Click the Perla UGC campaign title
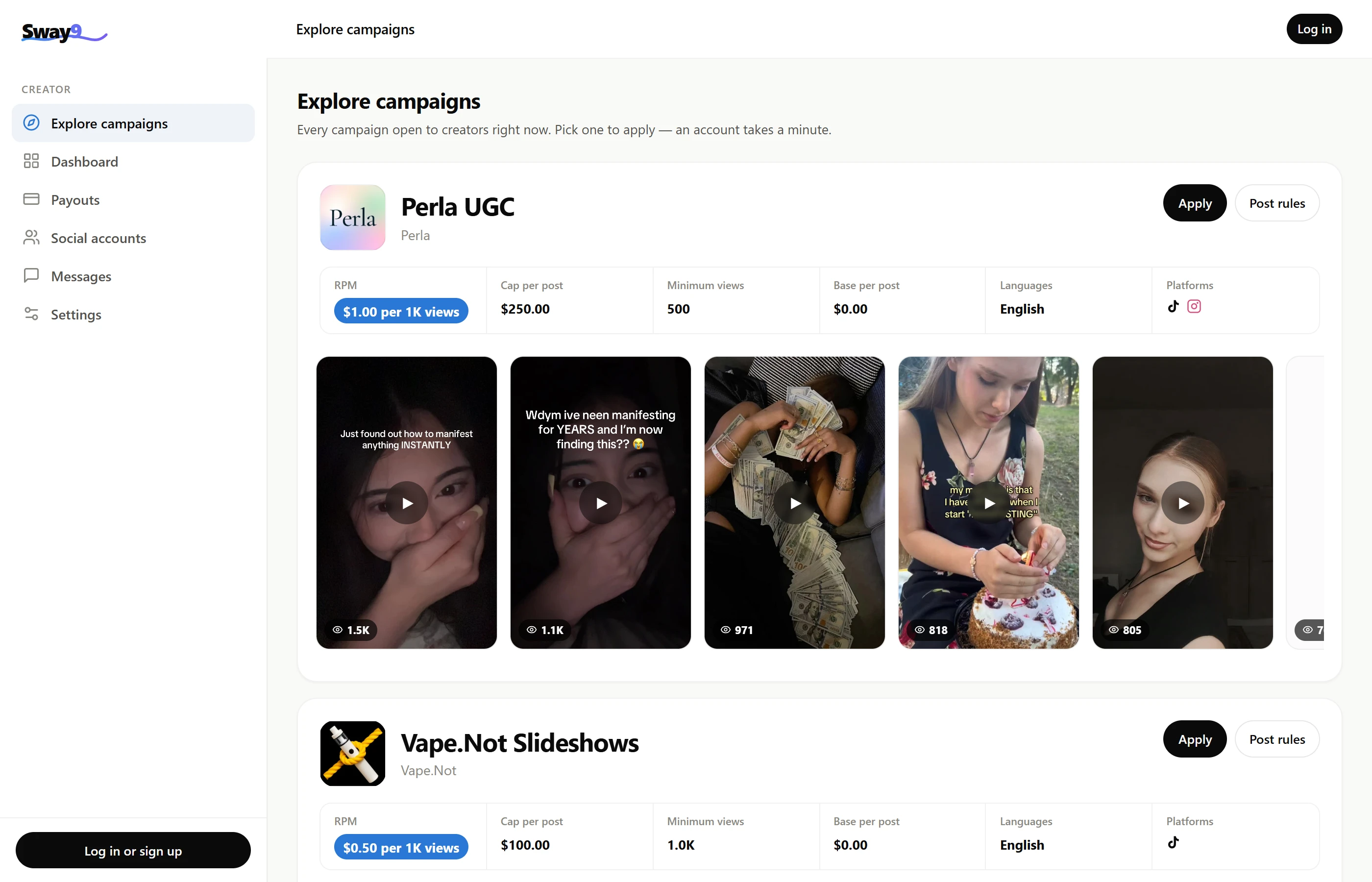 coord(458,207)
